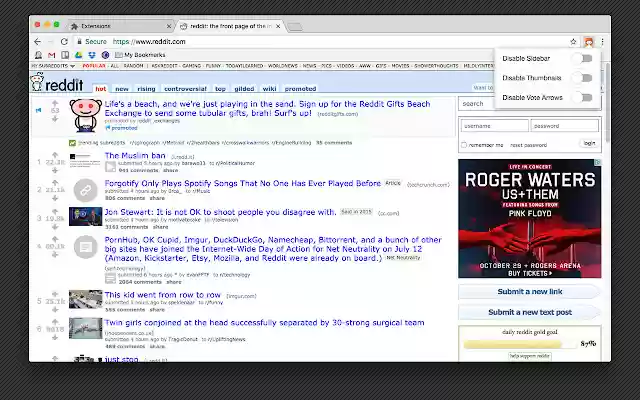Click the 'login' button
640x400 pixels.
coord(589,143)
